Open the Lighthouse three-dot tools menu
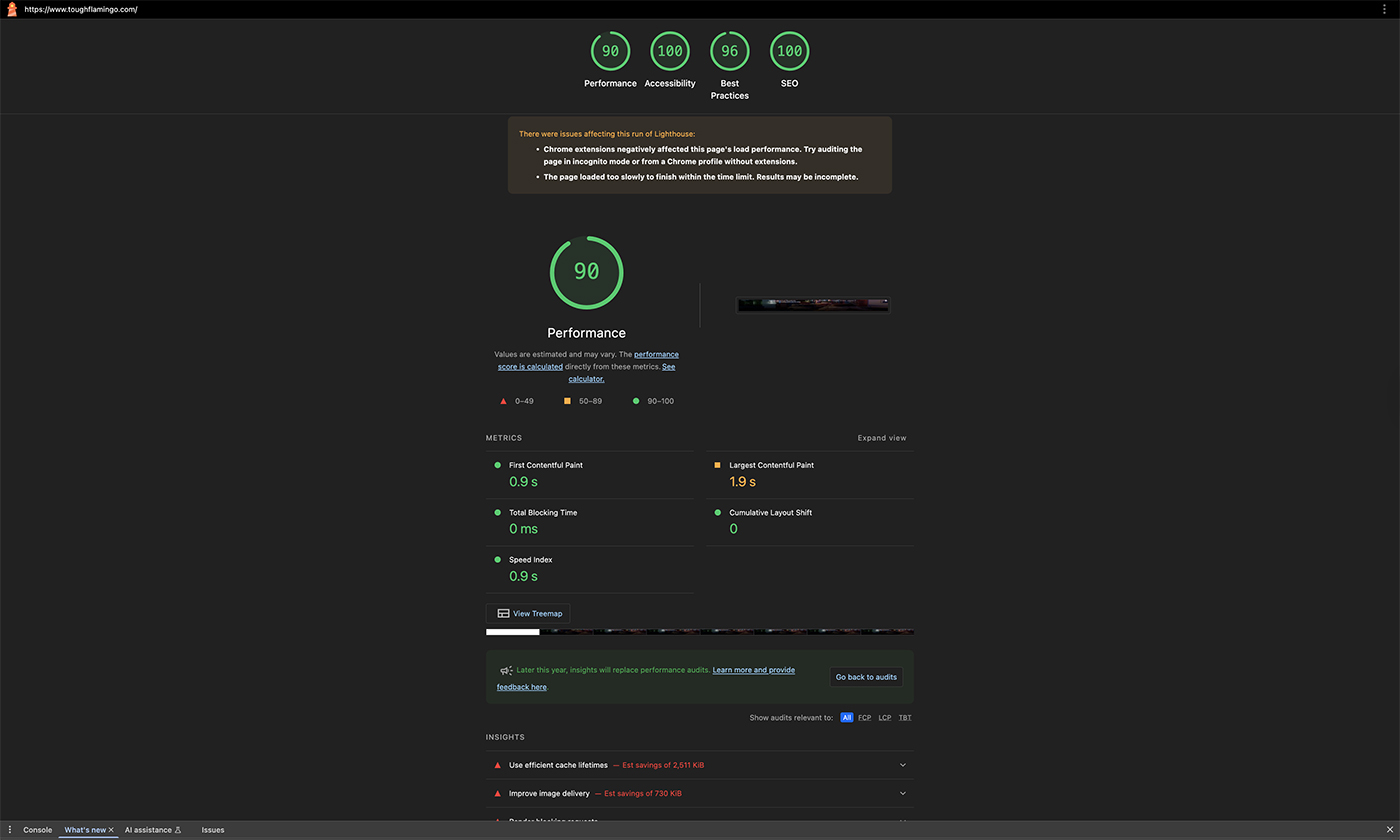The width and height of the screenshot is (1400, 840). click(1385, 9)
